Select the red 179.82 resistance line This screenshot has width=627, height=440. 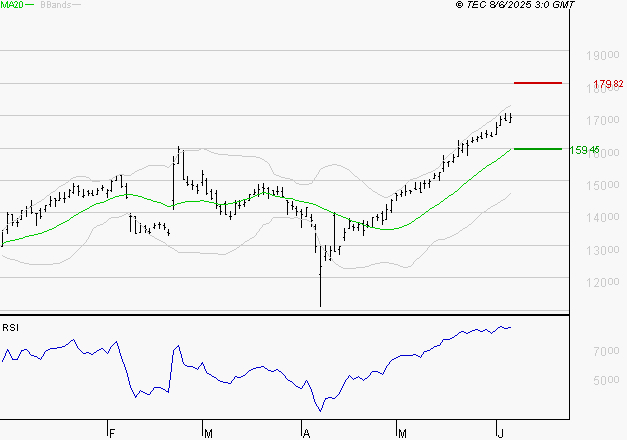(x=537, y=82)
